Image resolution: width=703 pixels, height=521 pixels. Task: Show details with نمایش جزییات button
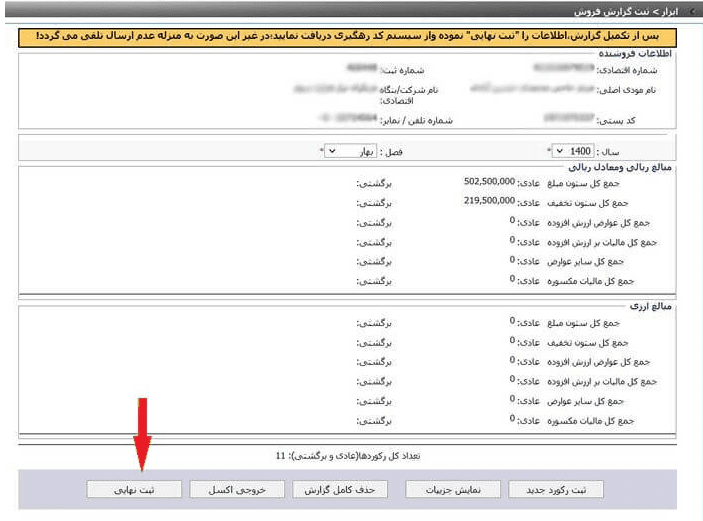pyautogui.click(x=453, y=489)
